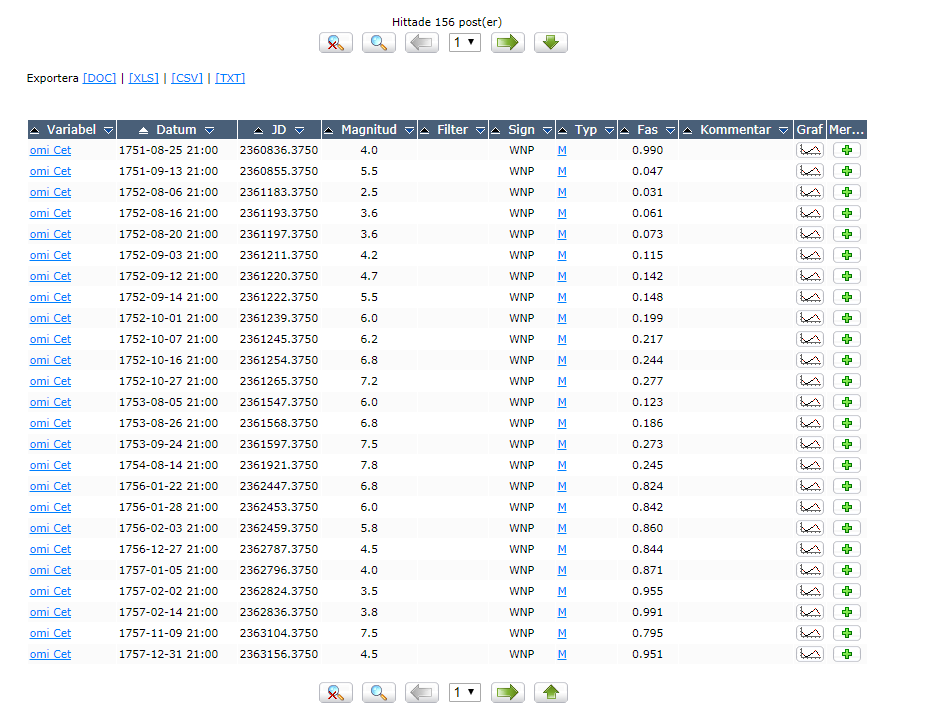Image resolution: width=925 pixels, height=722 pixels.
Task: Open omi Cet link in first row
Action: coord(50,150)
